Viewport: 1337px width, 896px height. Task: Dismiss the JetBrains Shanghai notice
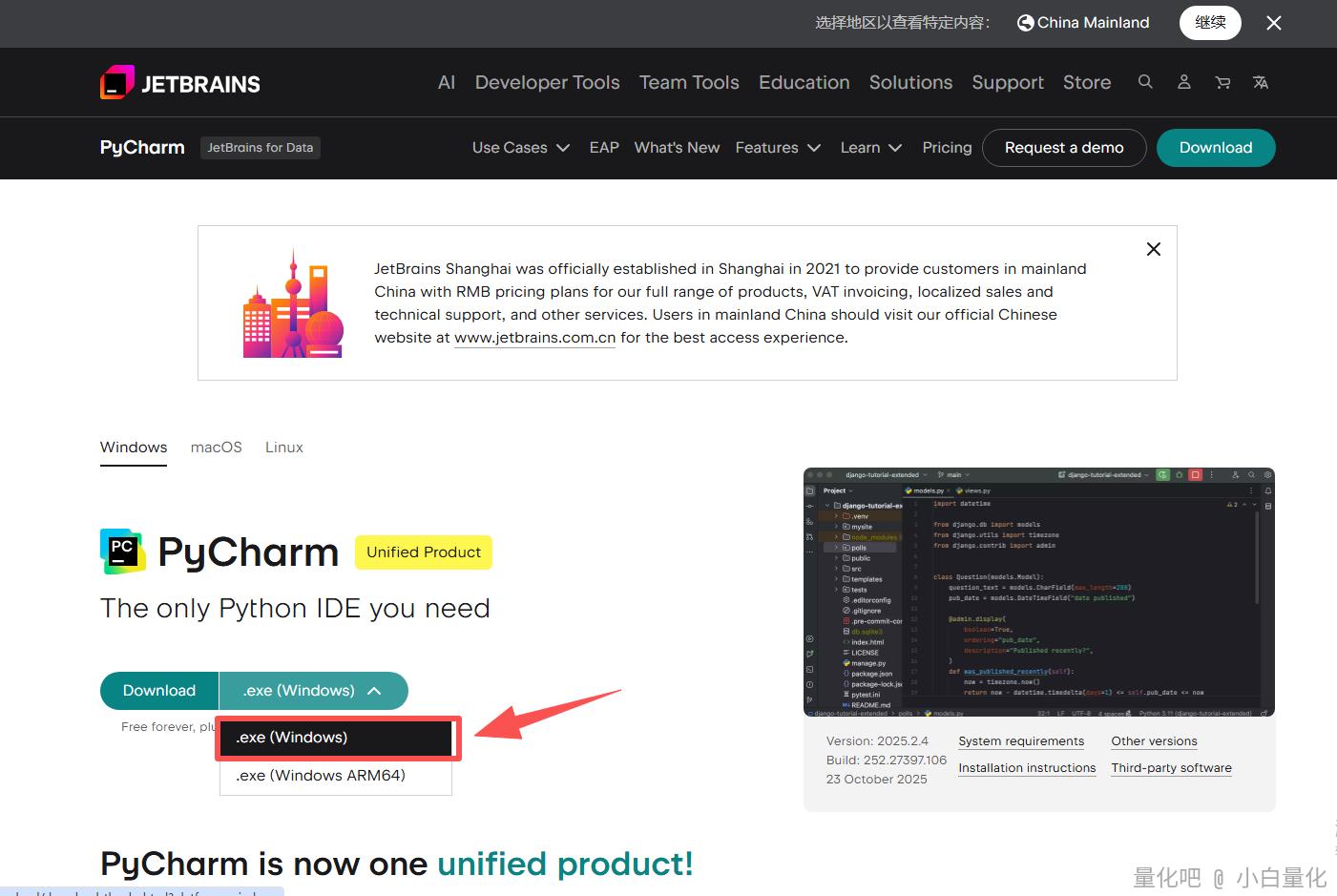pos(1153,249)
